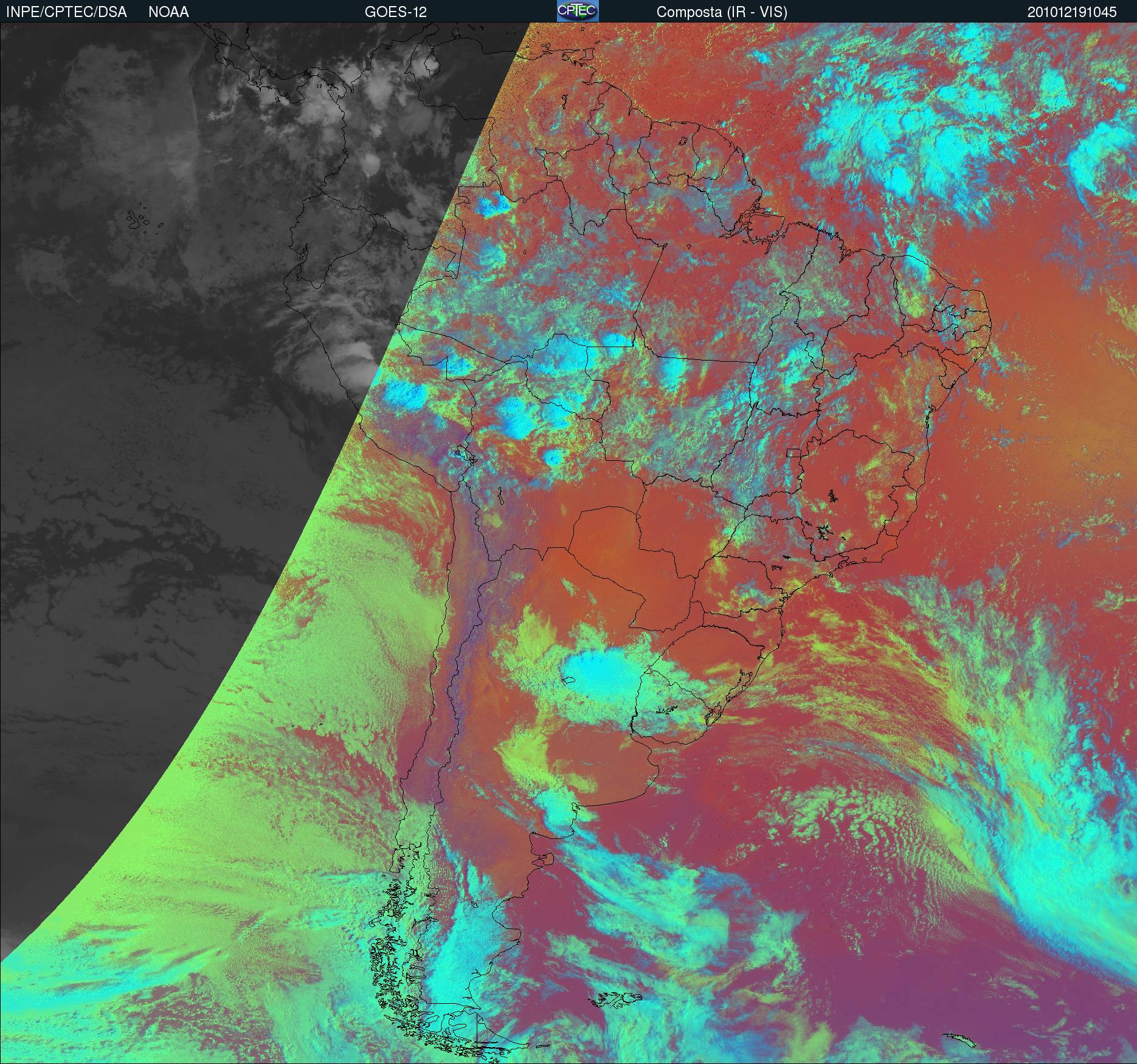The height and width of the screenshot is (1064, 1137).
Task: Click the INPE/CPTEC/DSA header text
Action: tap(66, 12)
